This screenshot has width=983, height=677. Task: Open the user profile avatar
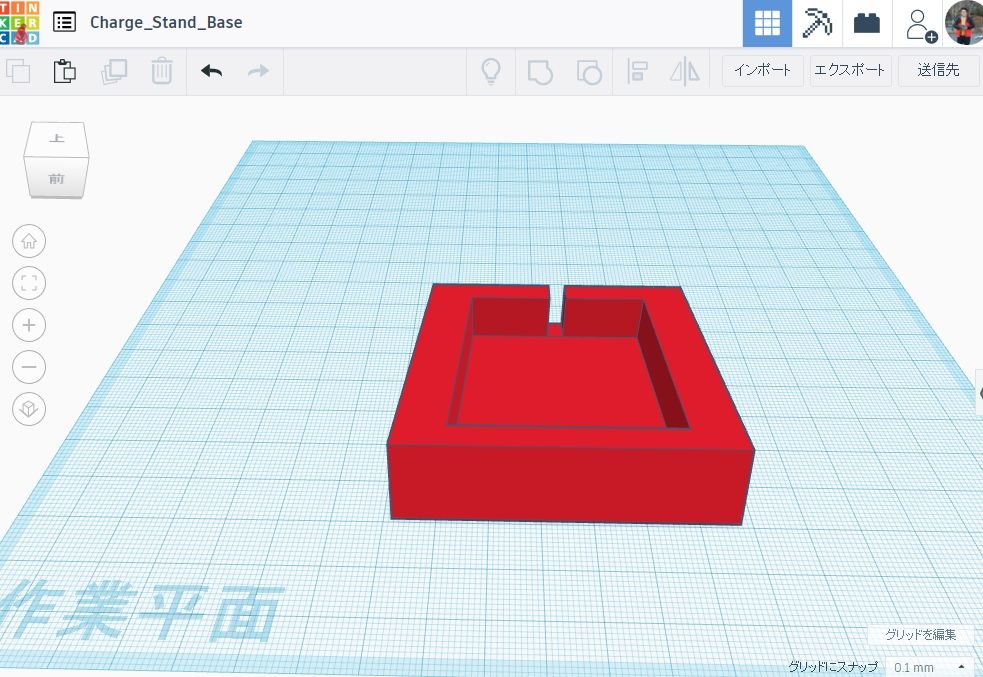964,23
